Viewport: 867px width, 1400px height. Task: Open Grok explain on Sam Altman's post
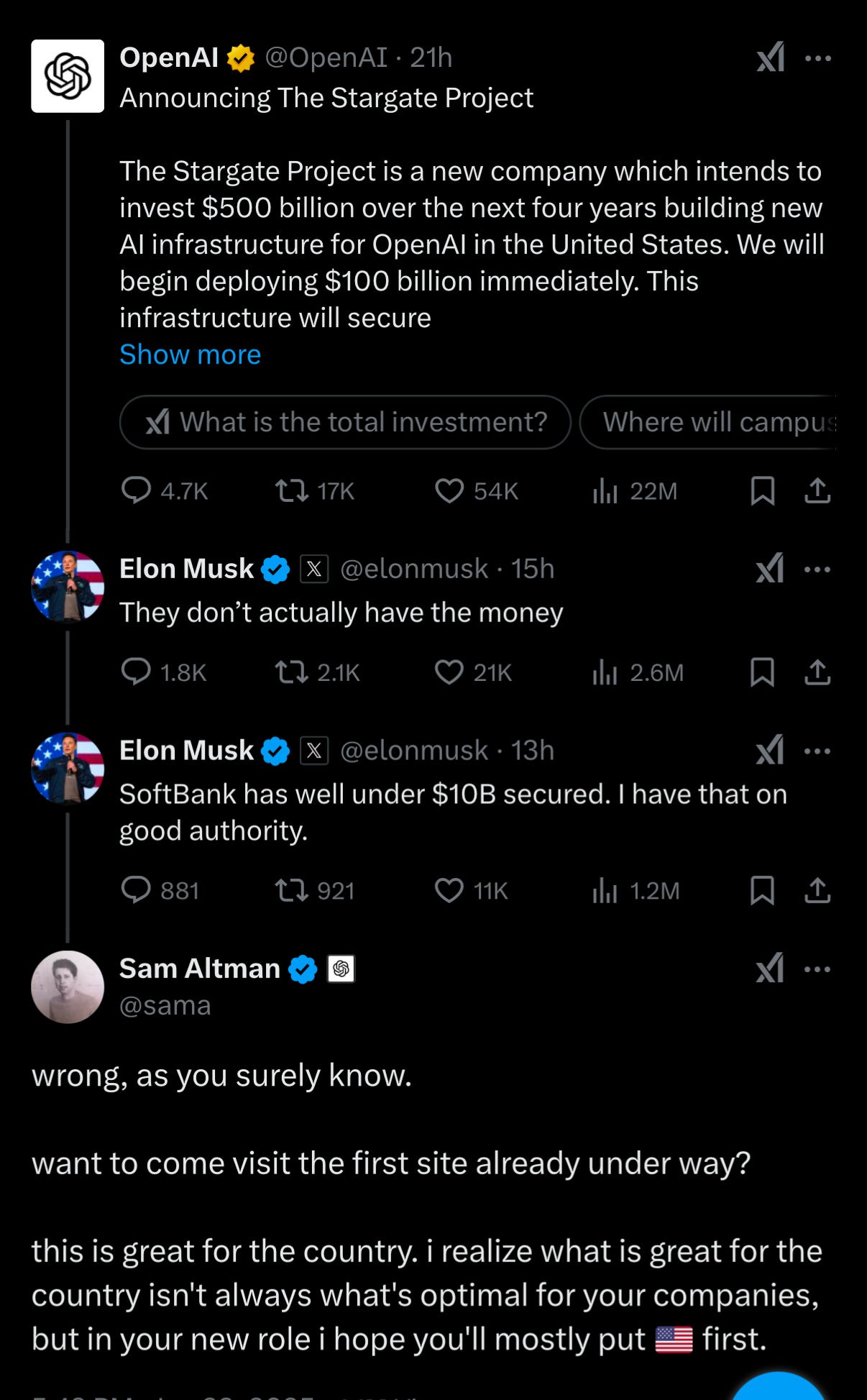point(770,969)
